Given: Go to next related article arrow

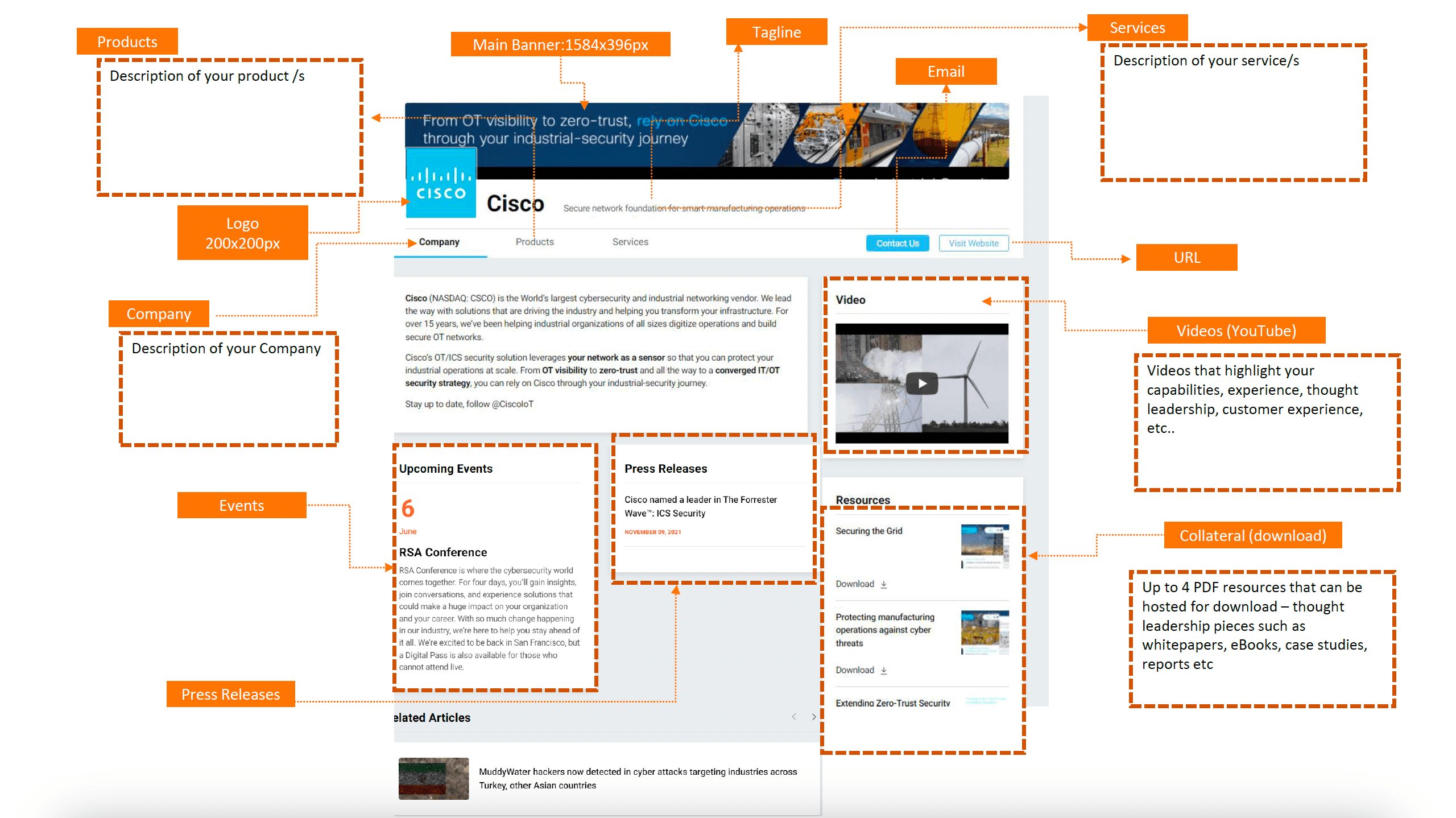Looking at the screenshot, I should coord(814,717).
